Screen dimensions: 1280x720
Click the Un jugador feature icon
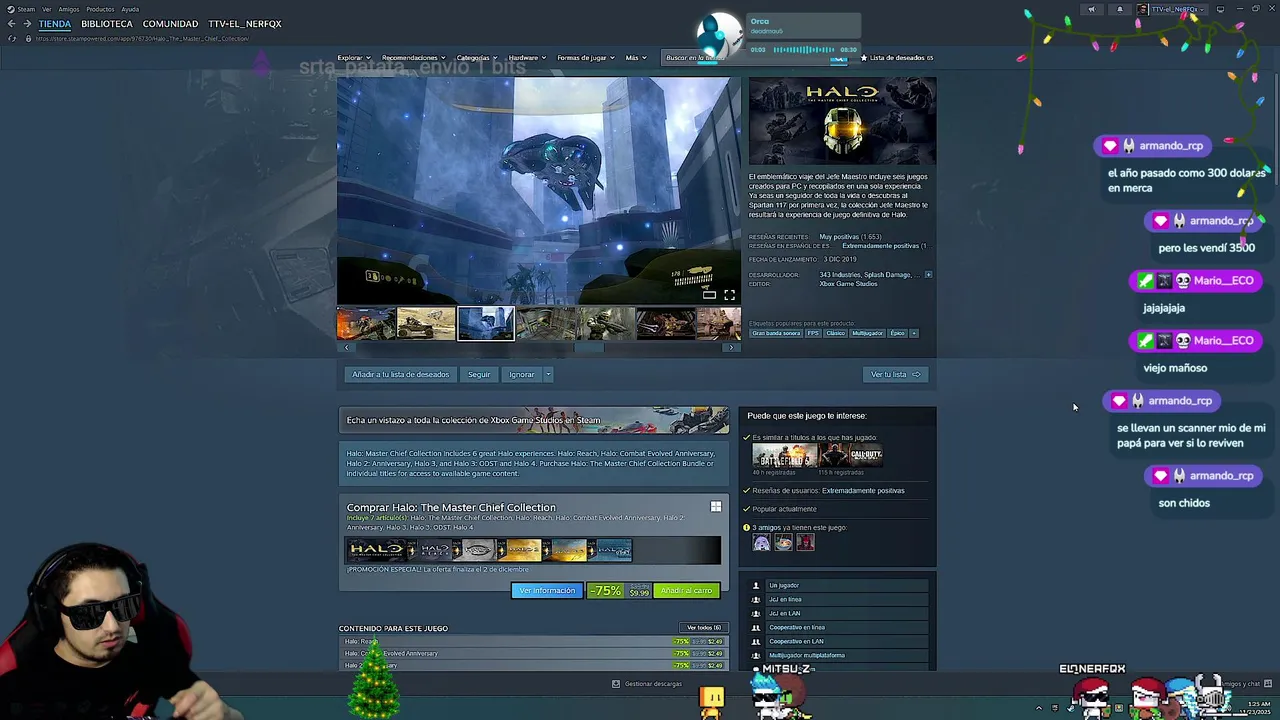pos(756,585)
